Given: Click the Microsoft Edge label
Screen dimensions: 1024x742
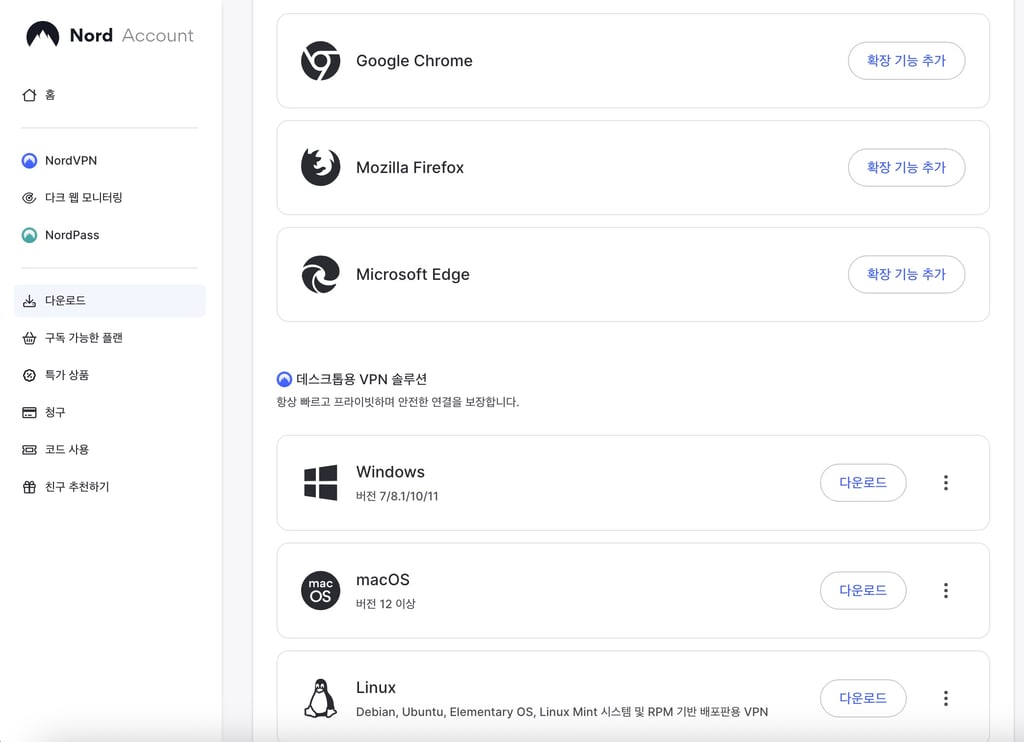Looking at the screenshot, I should click(x=413, y=274).
